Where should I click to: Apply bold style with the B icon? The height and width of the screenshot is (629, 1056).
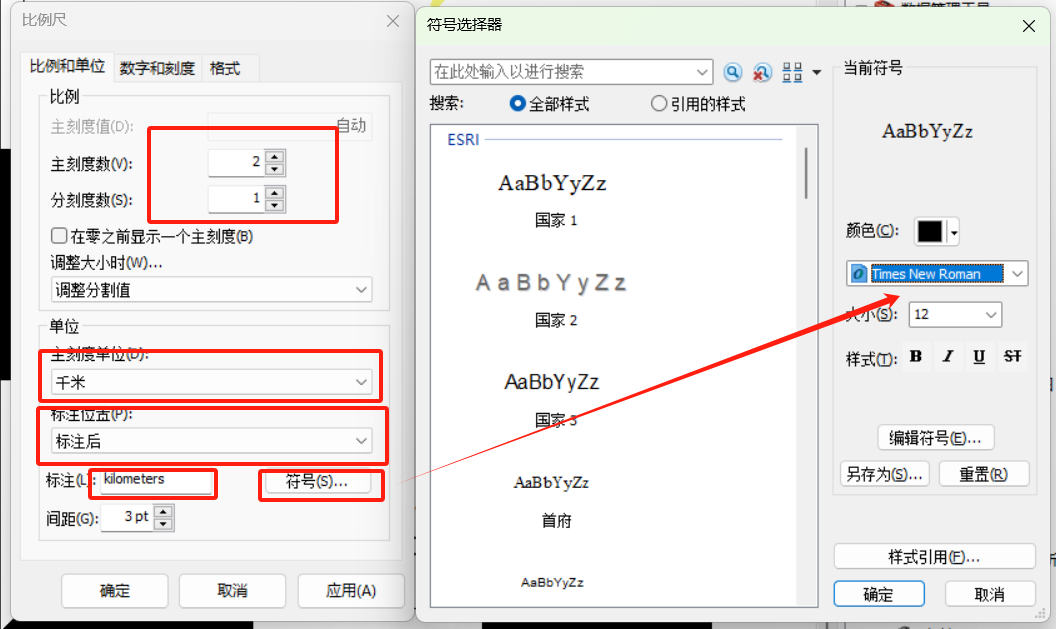tap(916, 356)
